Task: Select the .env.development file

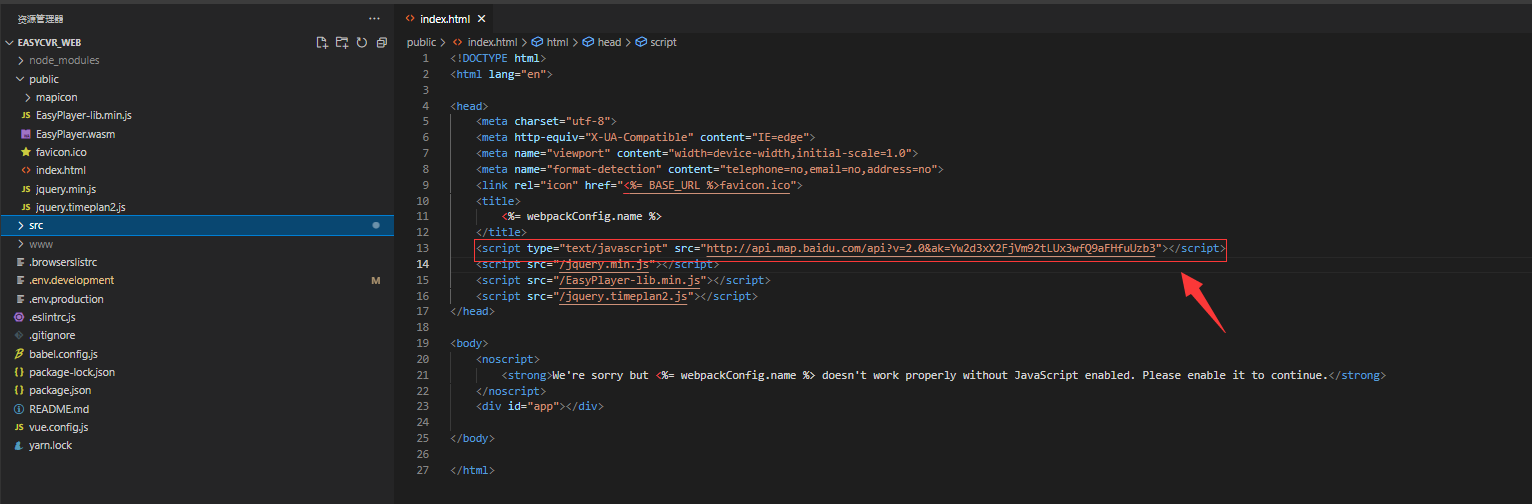Action: (x=71, y=280)
